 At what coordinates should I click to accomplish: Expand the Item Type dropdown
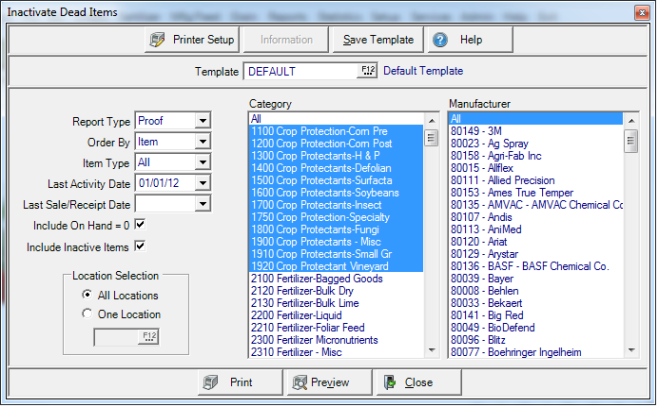203,163
